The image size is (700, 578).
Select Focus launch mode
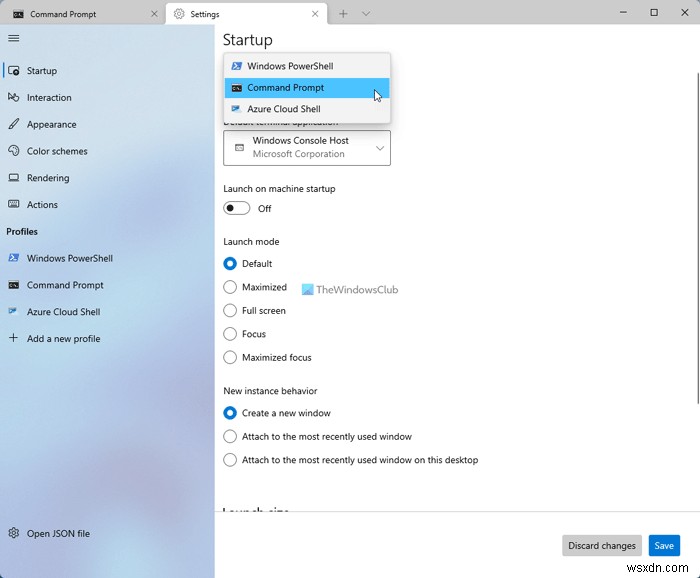click(230, 334)
